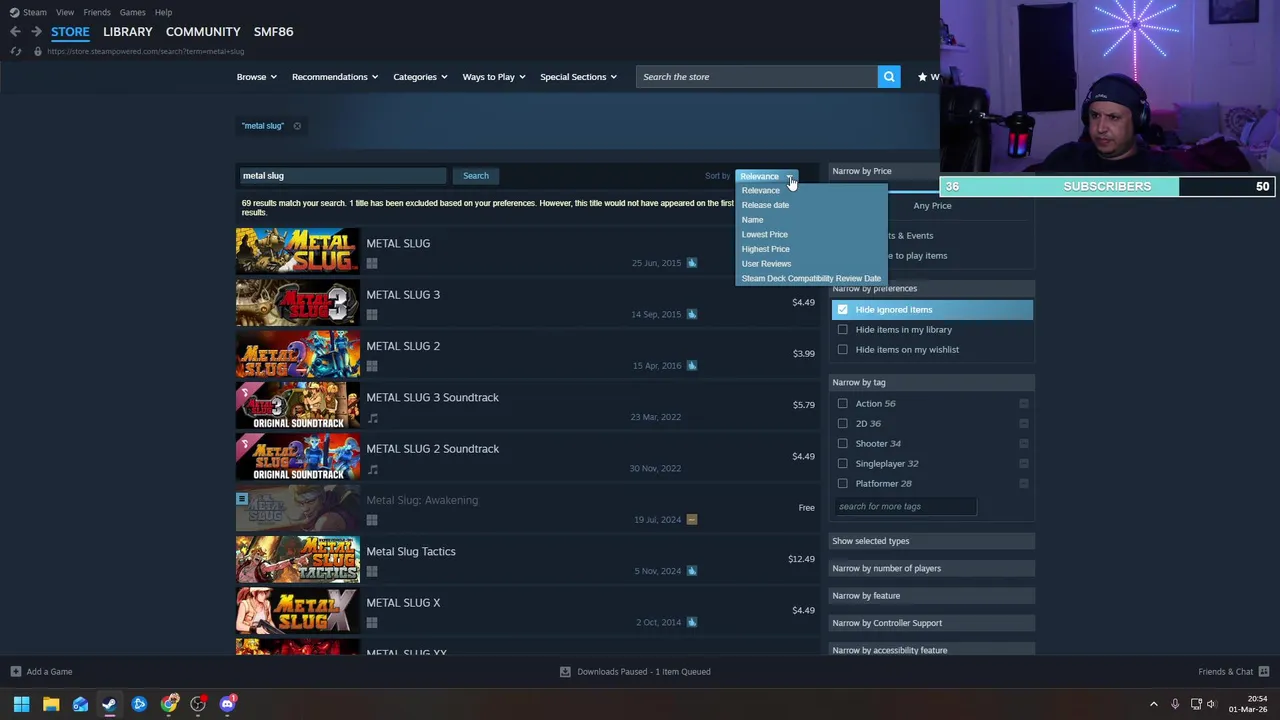
Task: Exclude the 2D tag with its minus icon
Action: 1023,423
